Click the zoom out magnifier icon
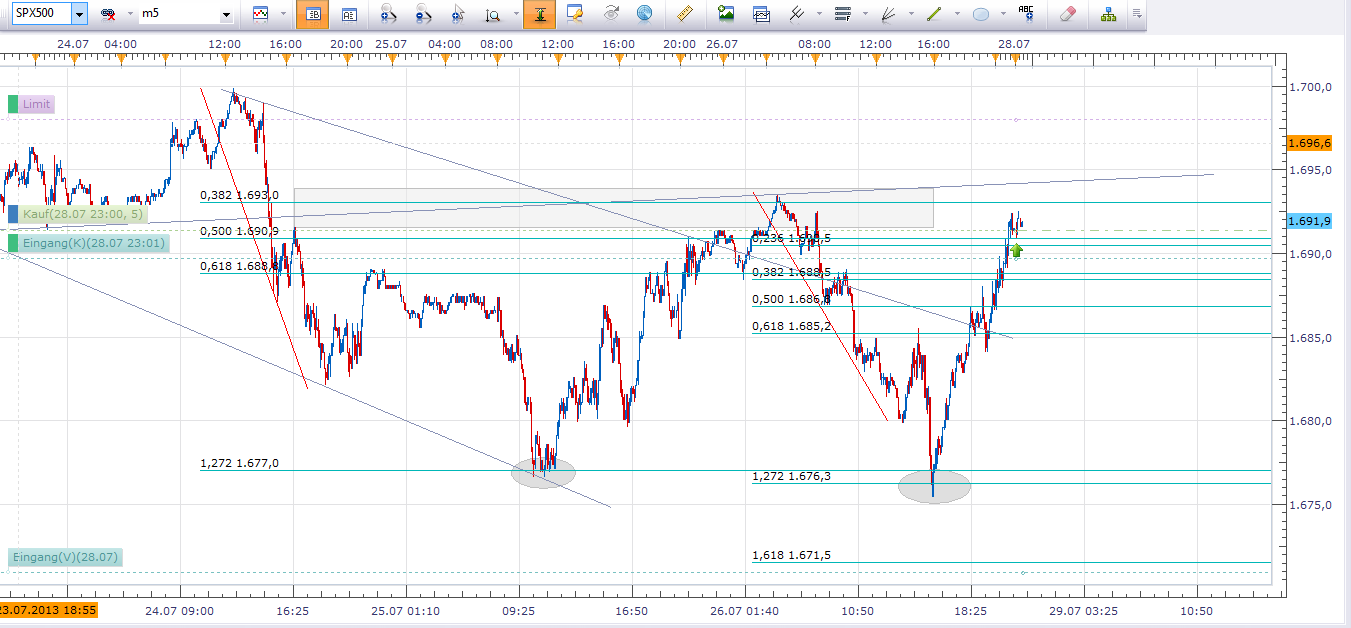 424,15
